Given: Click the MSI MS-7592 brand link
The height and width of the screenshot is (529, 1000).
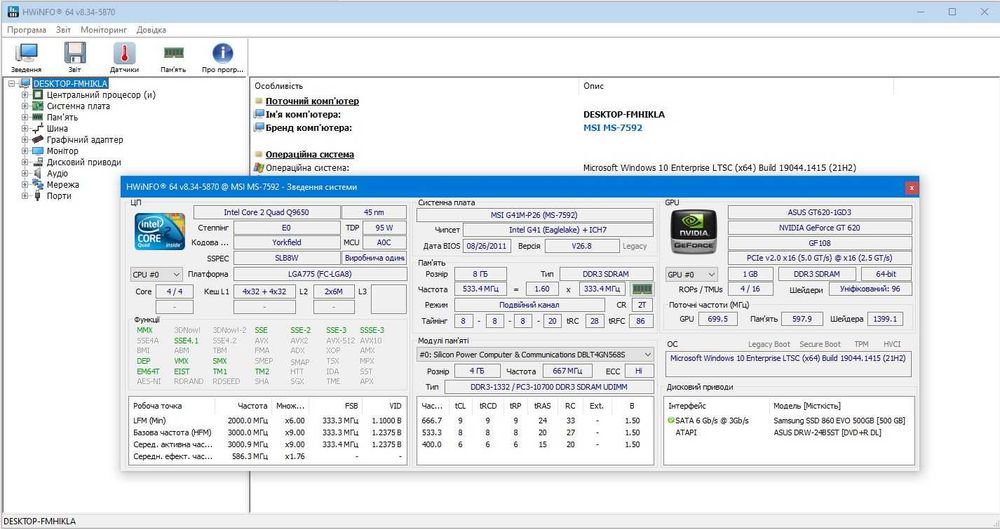Looking at the screenshot, I should pyautogui.click(x=613, y=128).
